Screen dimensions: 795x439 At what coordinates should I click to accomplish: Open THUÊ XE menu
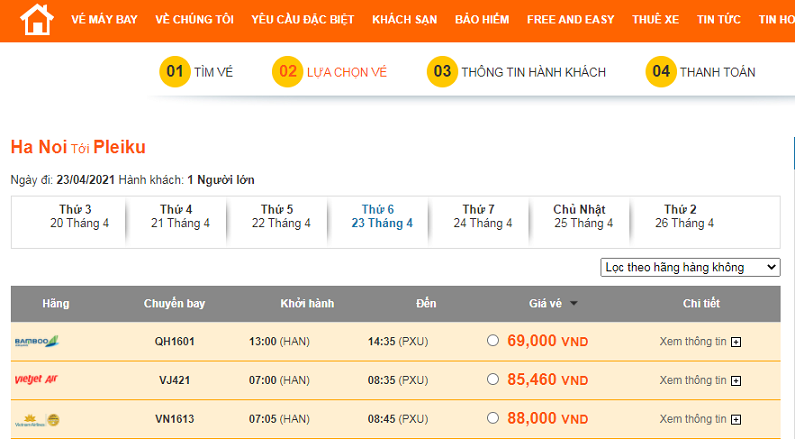coord(656,20)
